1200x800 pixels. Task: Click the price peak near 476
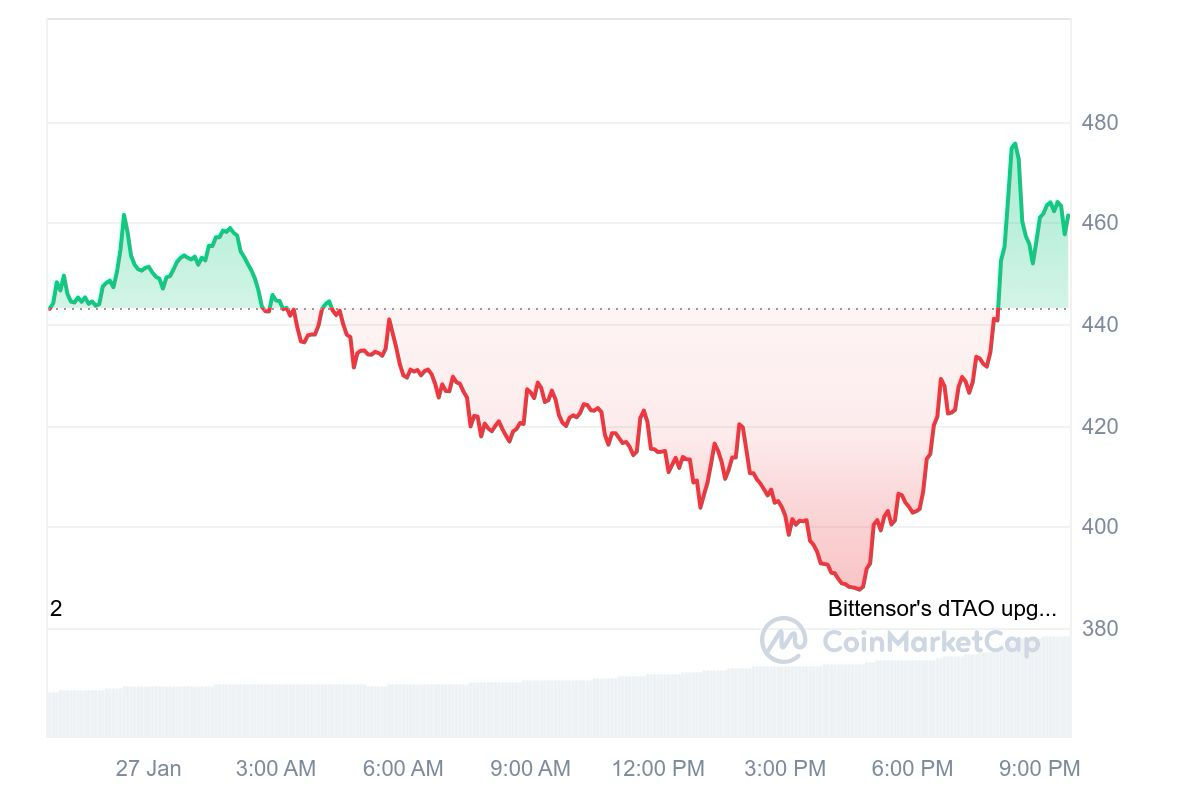tap(1015, 144)
